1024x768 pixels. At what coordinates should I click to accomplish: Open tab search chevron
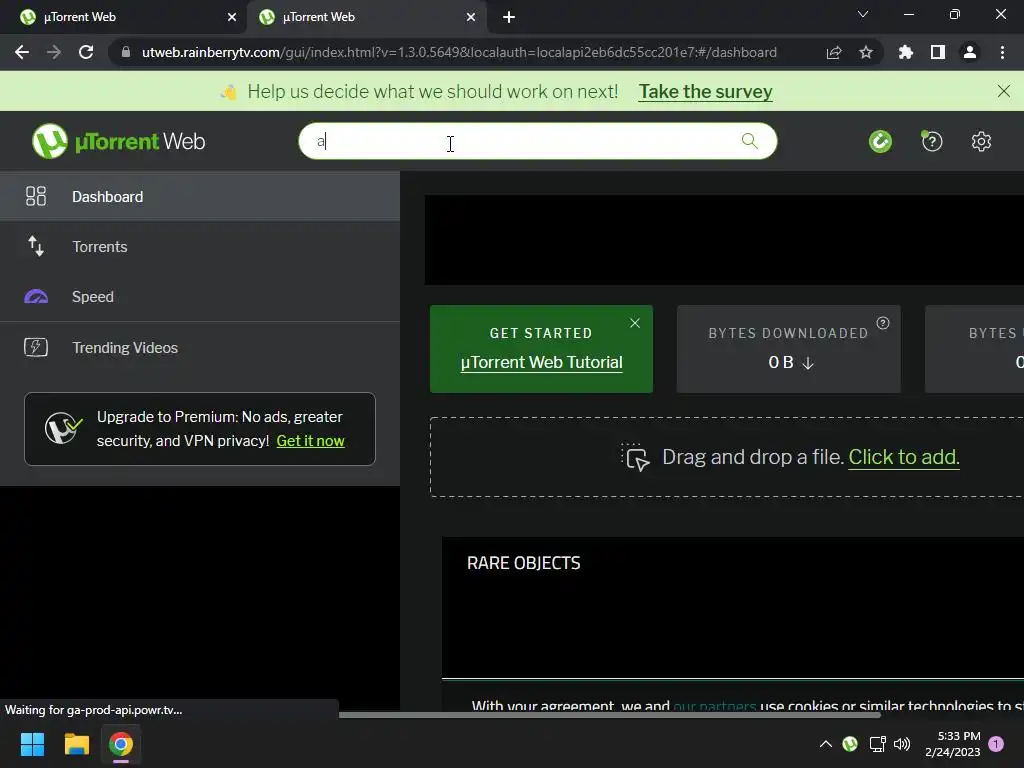[x=863, y=14]
